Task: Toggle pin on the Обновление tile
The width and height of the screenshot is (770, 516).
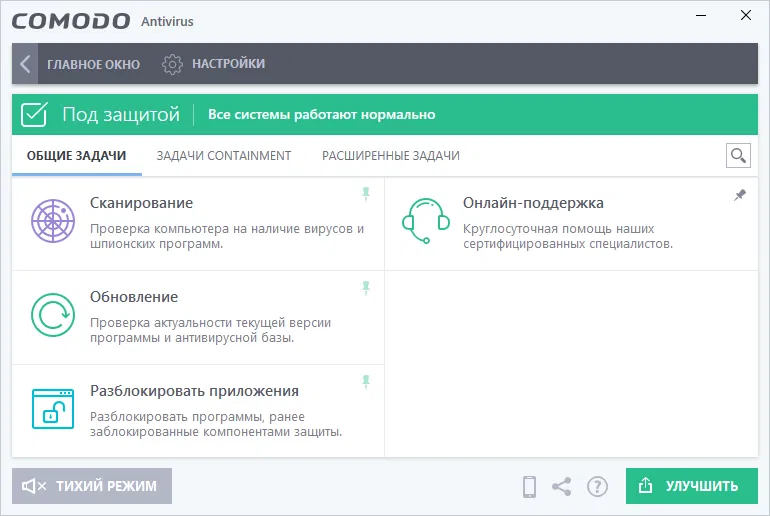Action: 366,288
